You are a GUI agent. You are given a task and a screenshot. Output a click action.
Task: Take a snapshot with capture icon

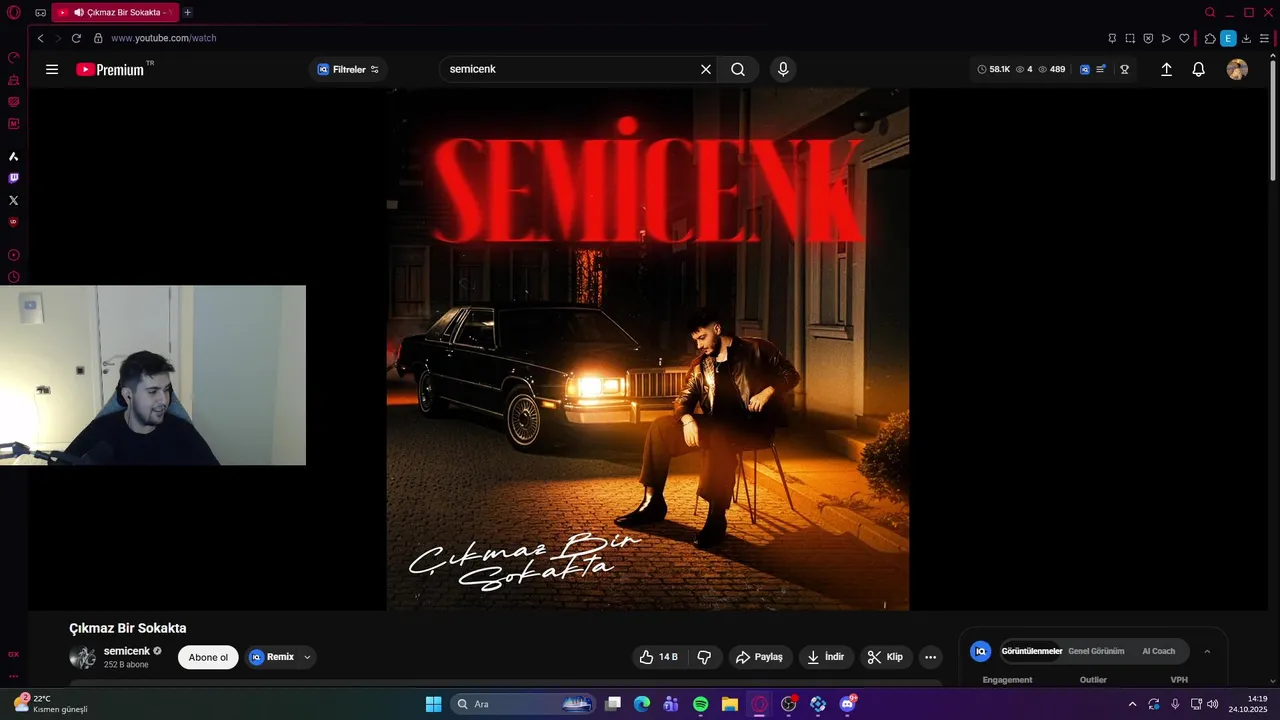pos(1130,38)
